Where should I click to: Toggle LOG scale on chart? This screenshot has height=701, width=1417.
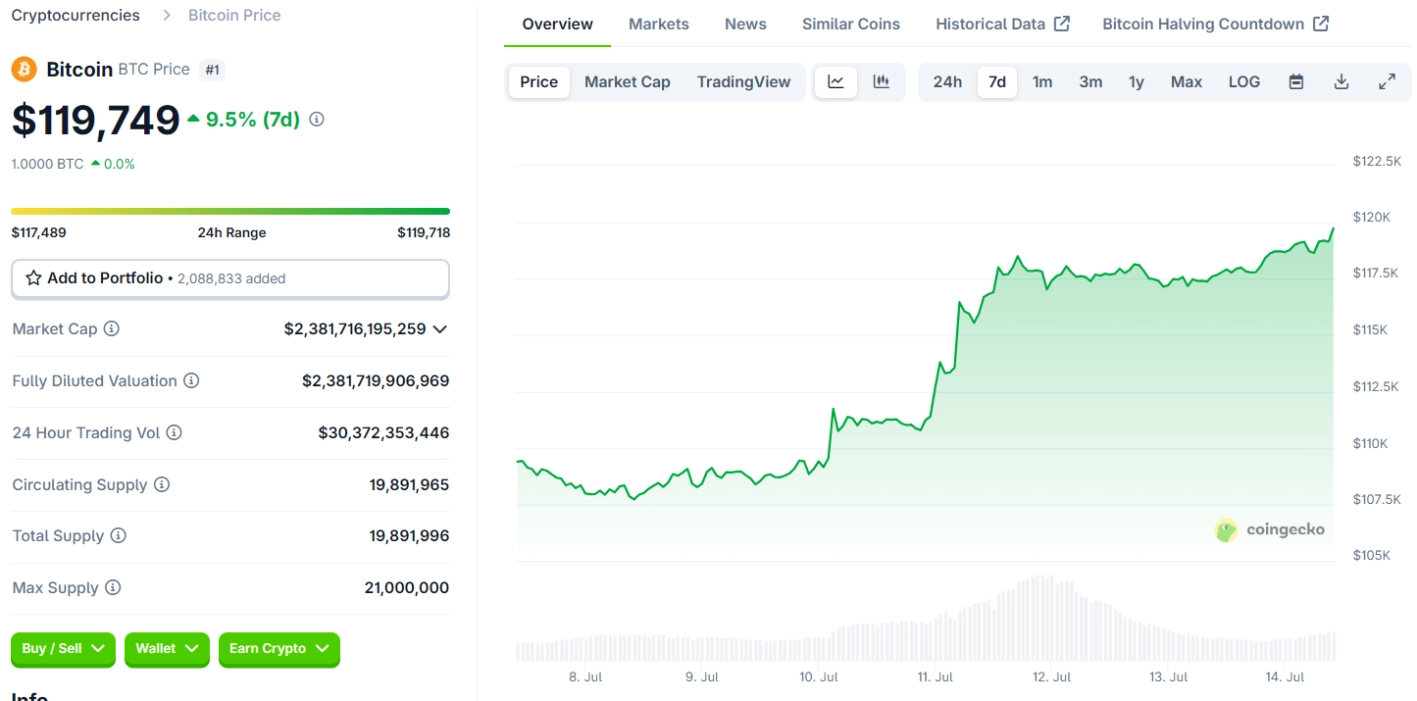coord(1244,82)
